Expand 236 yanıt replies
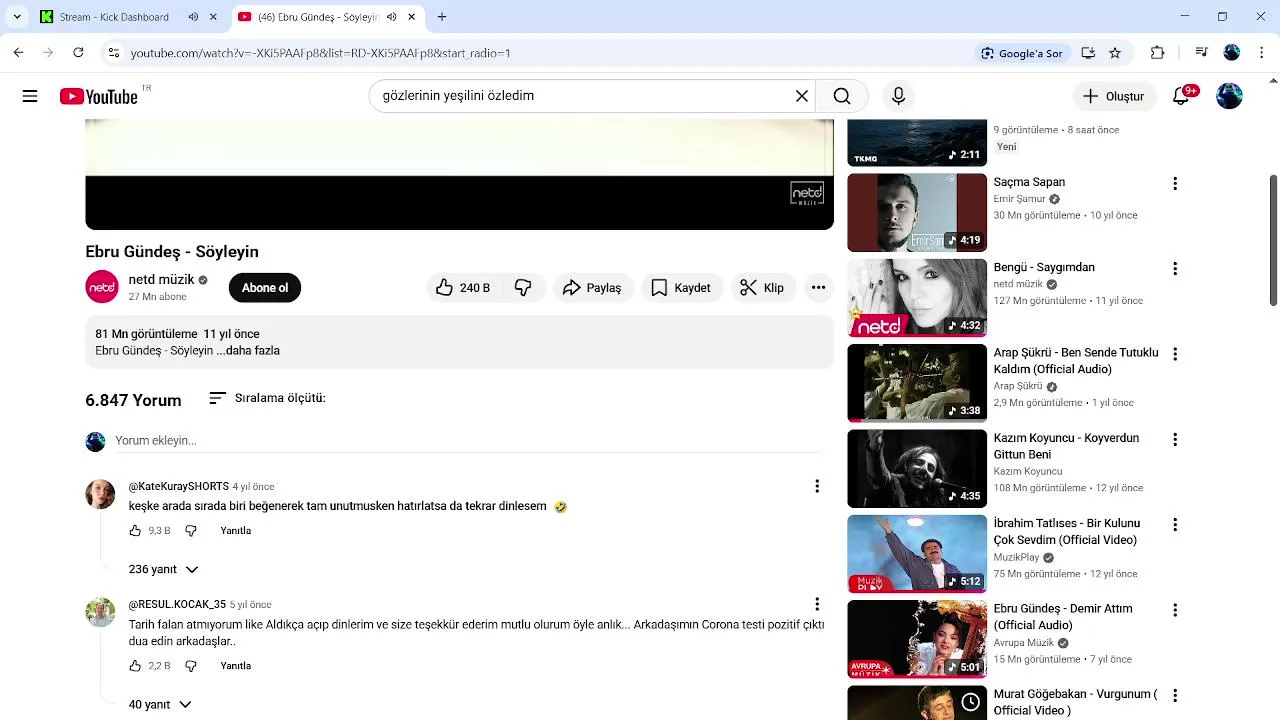 tap(164, 569)
